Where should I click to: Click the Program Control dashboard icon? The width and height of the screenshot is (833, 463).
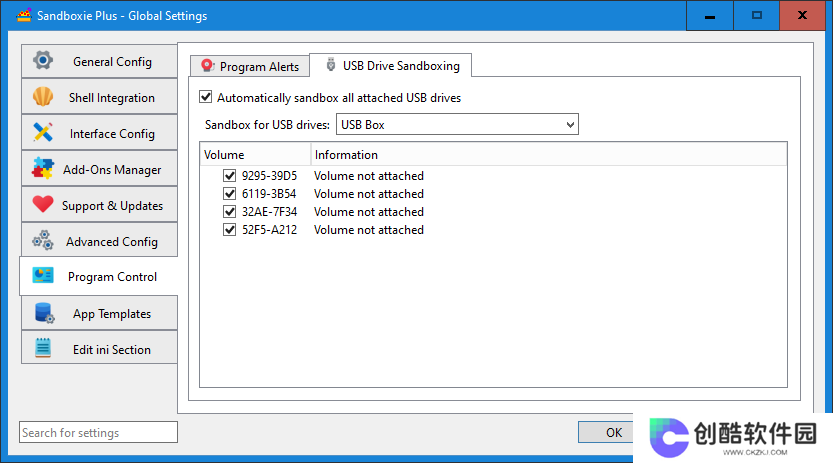pyautogui.click(x=43, y=276)
